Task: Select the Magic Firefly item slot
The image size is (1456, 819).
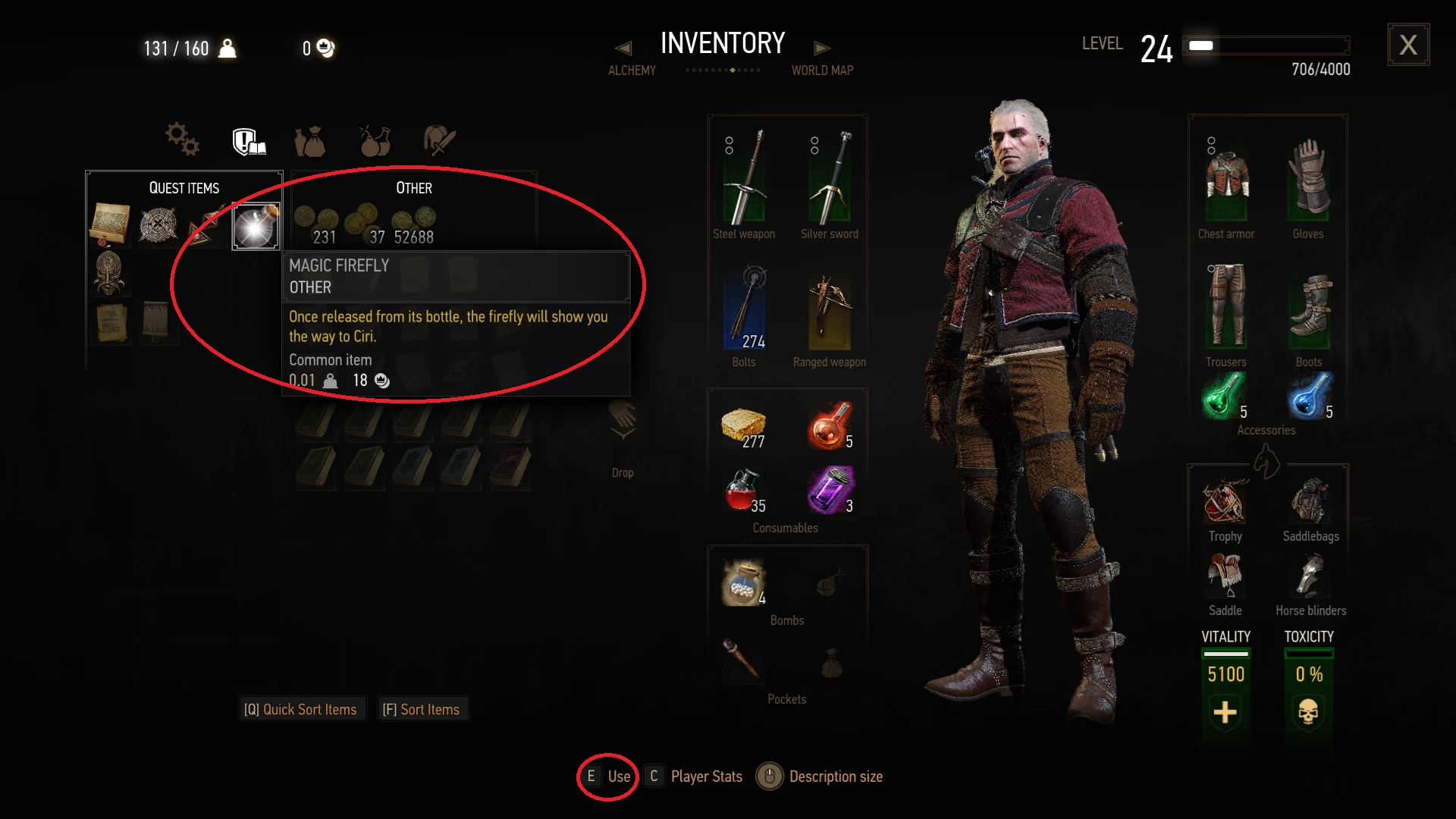Action: 256,226
